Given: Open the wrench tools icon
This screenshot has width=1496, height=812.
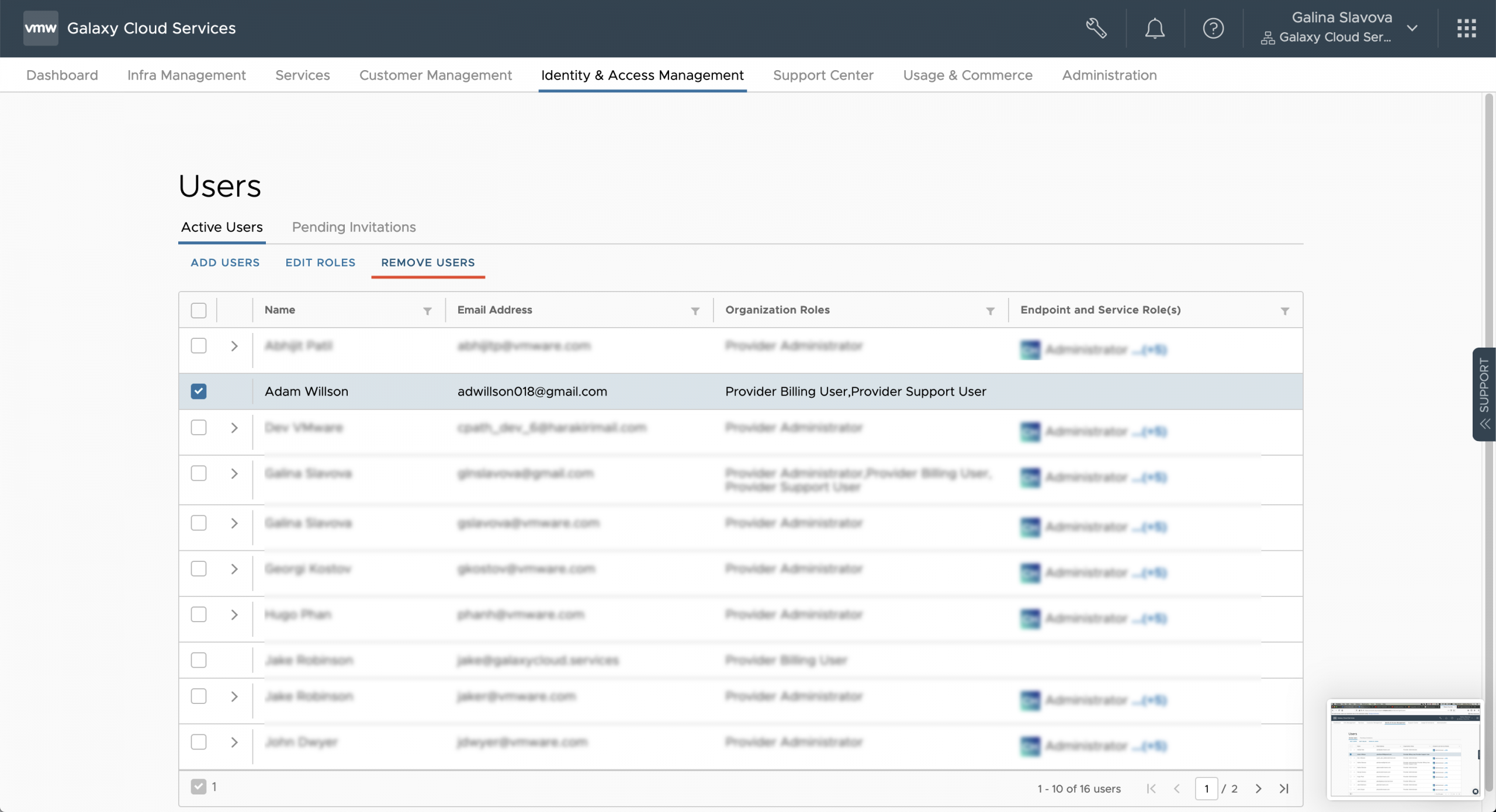Looking at the screenshot, I should [1096, 28].
